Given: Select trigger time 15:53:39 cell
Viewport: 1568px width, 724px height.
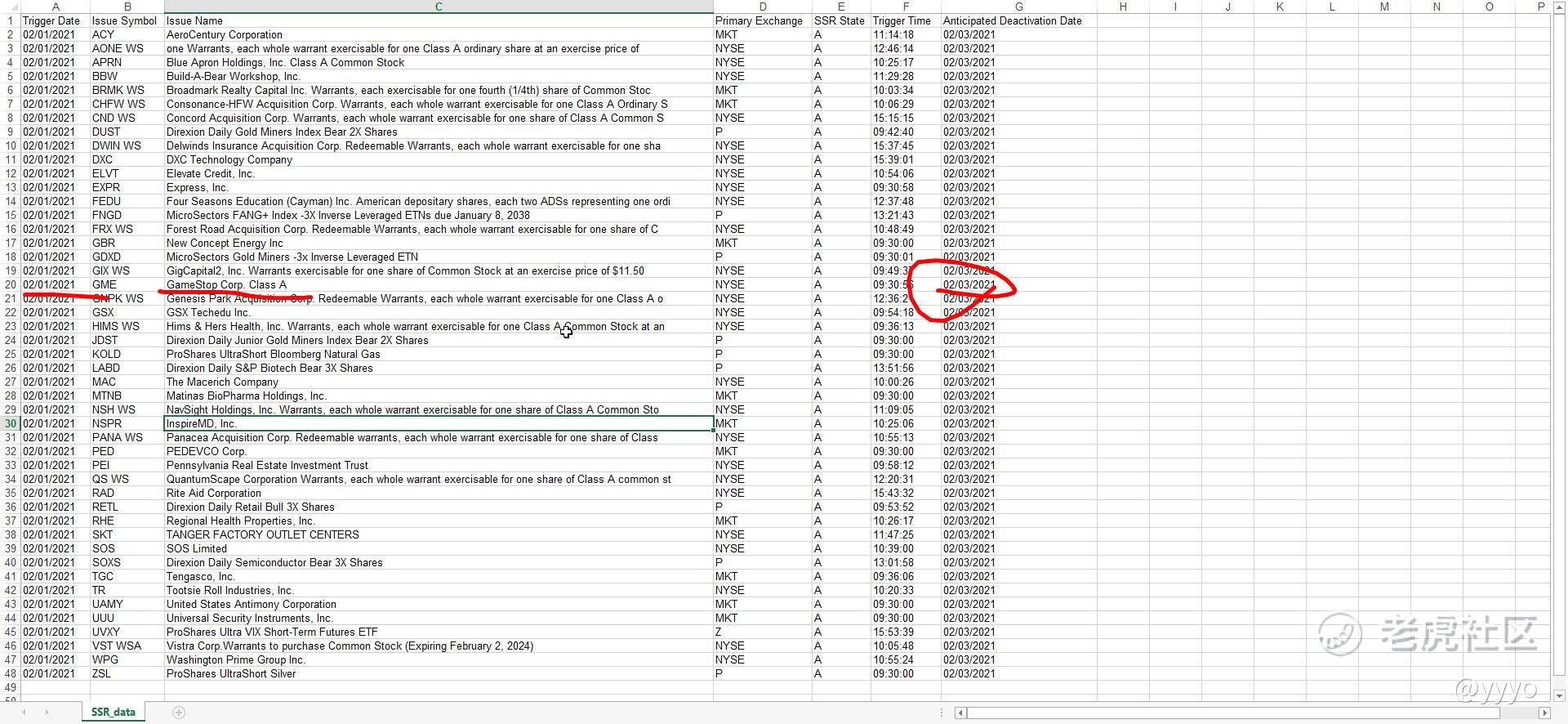Looking at the screenshot, I should pyautogui.click(x=906, y=632).
